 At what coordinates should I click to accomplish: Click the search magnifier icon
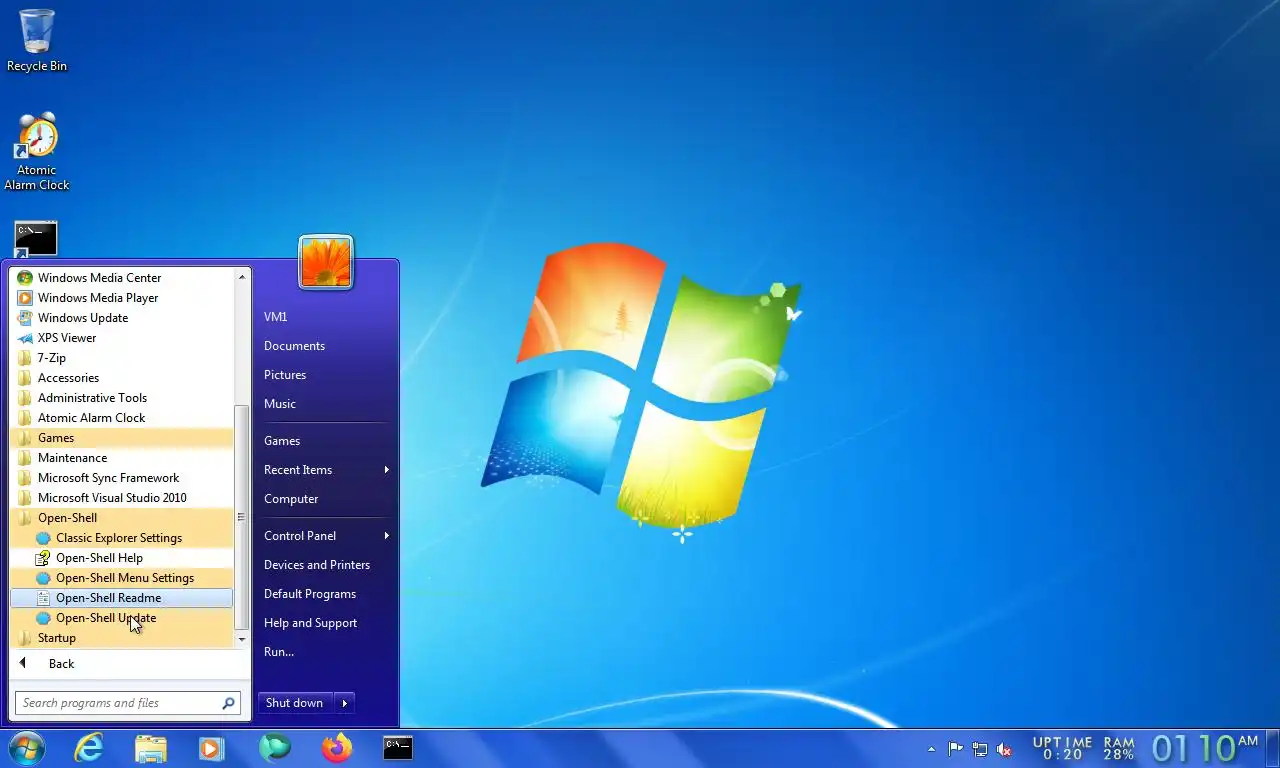(228, 703)
